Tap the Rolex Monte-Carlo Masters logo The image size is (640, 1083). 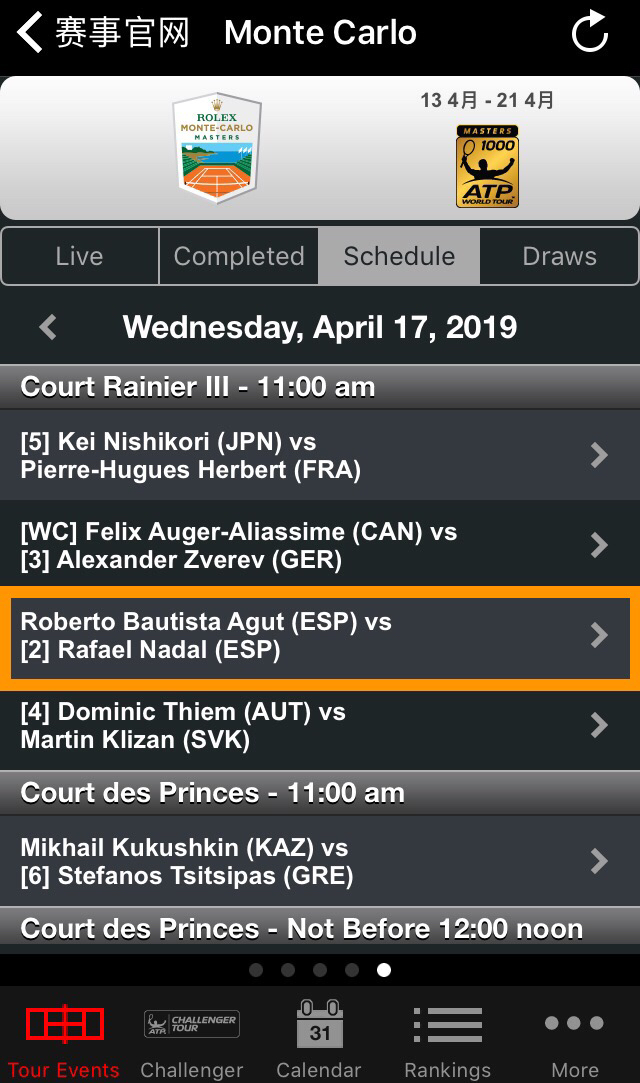pyautogui.click(x=217, y=148)
